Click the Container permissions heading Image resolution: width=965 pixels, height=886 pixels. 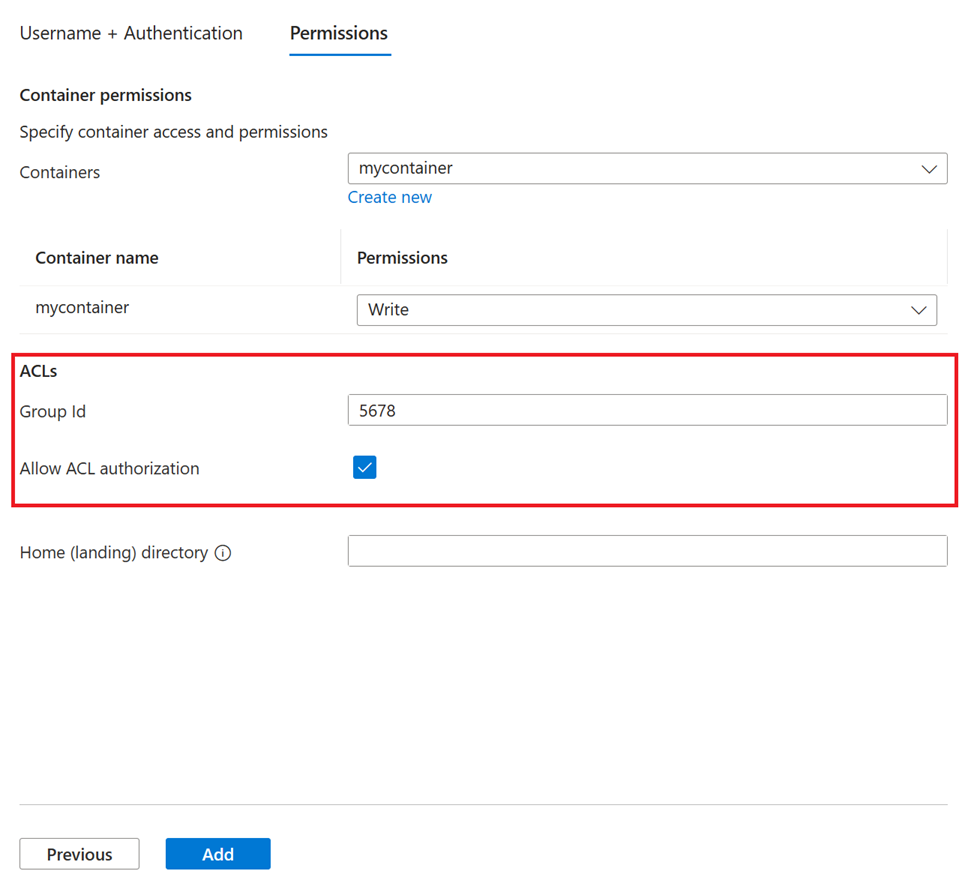tap(105, 95)
